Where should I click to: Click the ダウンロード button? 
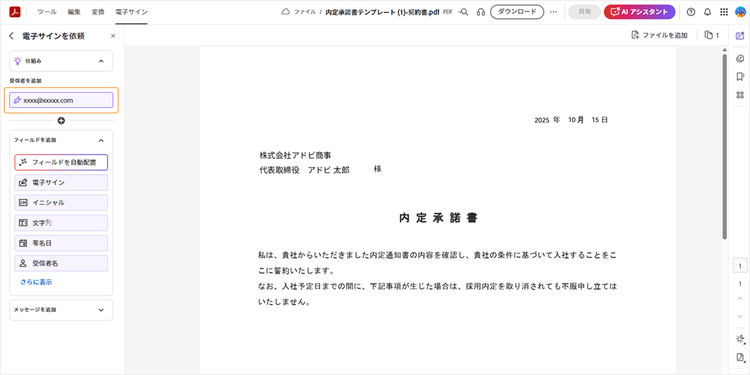click(517, 12)
